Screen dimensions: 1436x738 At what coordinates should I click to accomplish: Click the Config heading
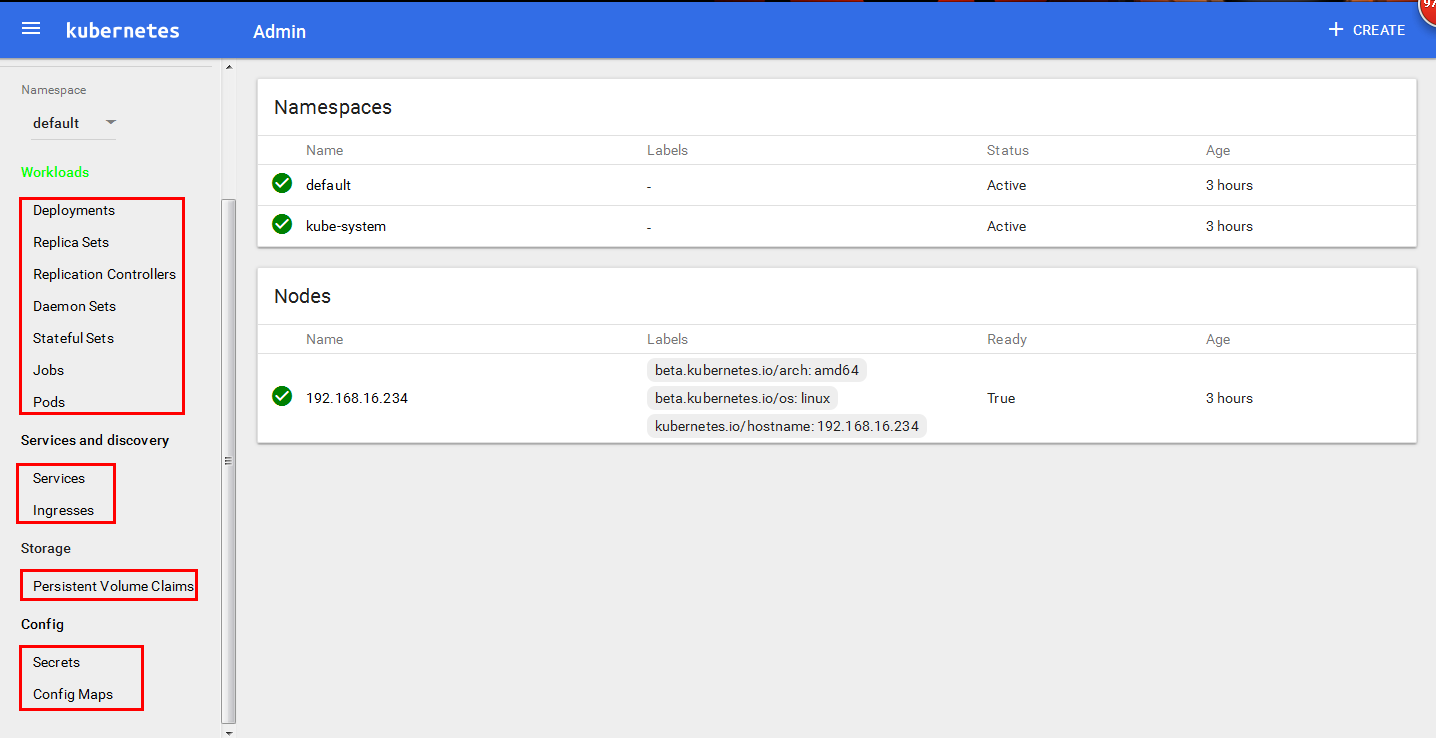[42, 624]
